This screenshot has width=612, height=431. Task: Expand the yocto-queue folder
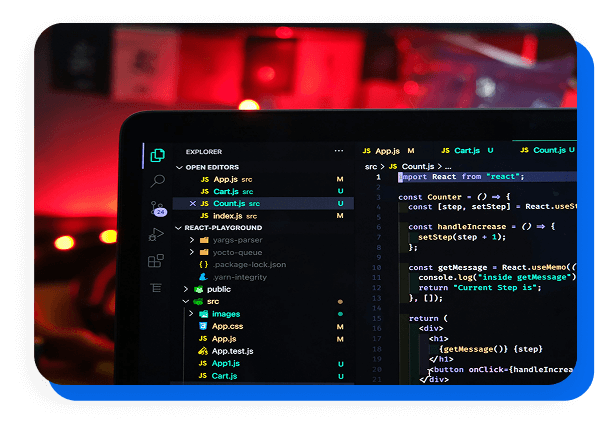[x=192, y=252]
